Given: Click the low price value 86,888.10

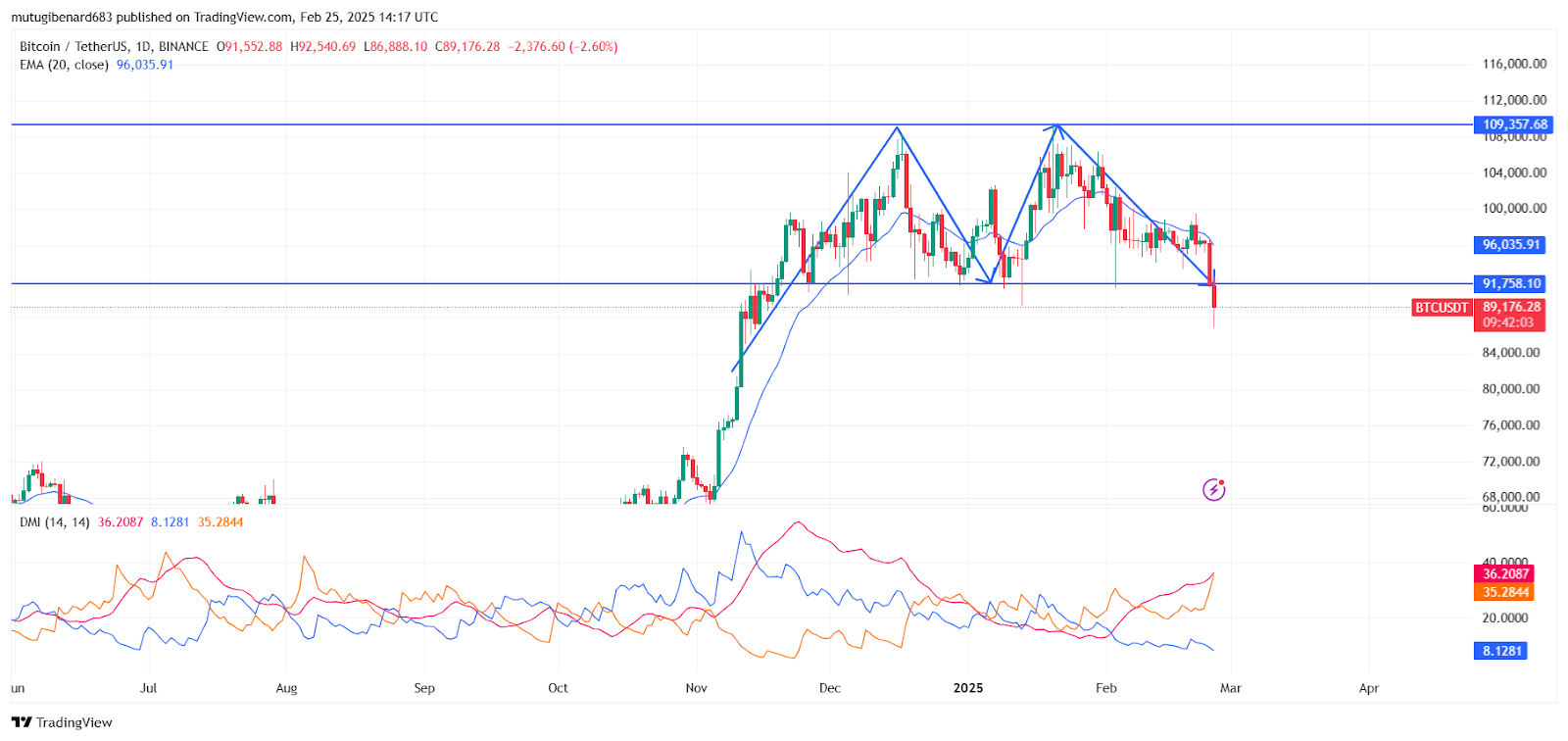Looking at the screenshot, I should (x=399, y=46).
